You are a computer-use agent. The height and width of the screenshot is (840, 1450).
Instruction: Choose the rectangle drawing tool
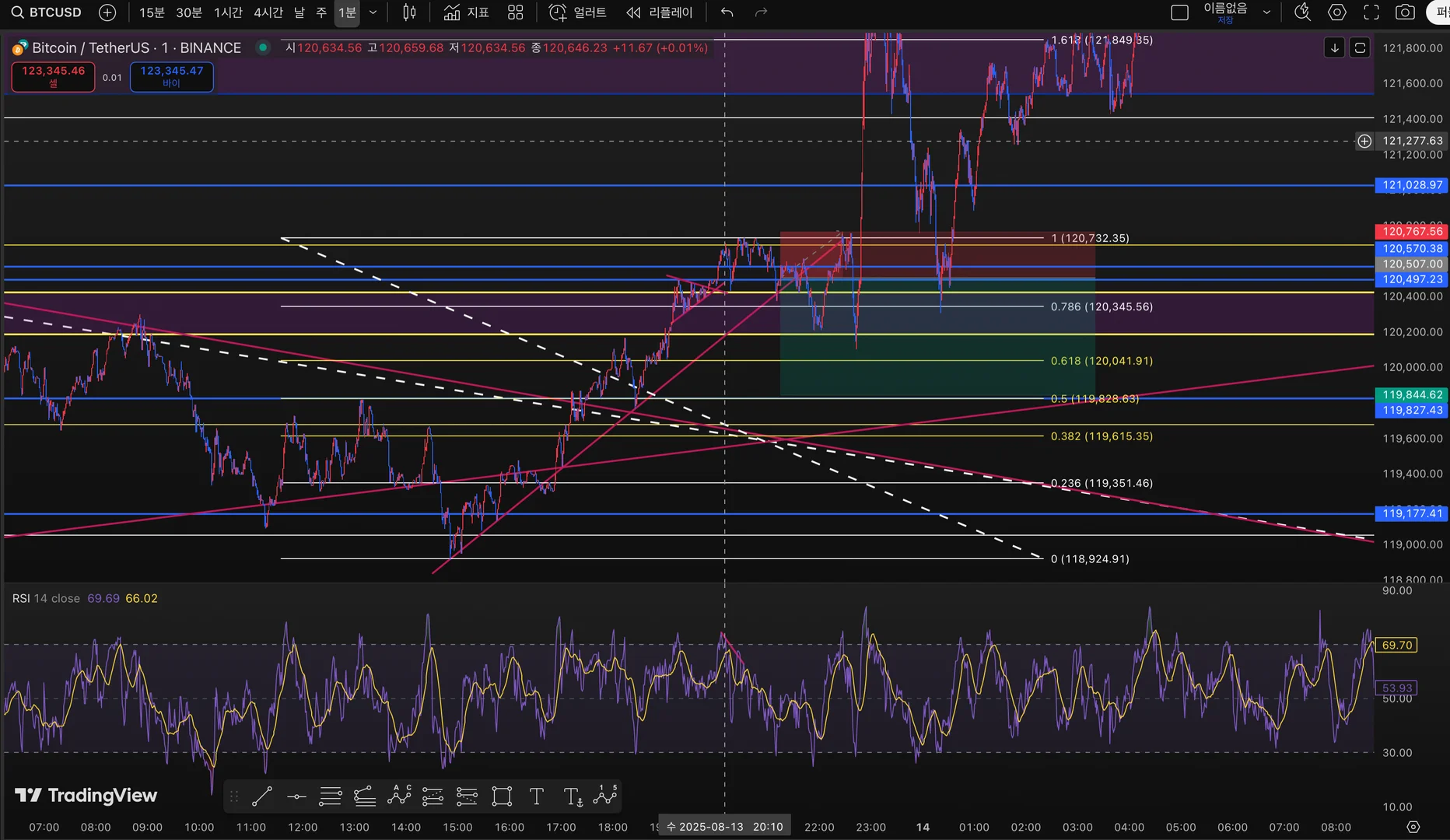pyautogui.click(x=502, y=796)
